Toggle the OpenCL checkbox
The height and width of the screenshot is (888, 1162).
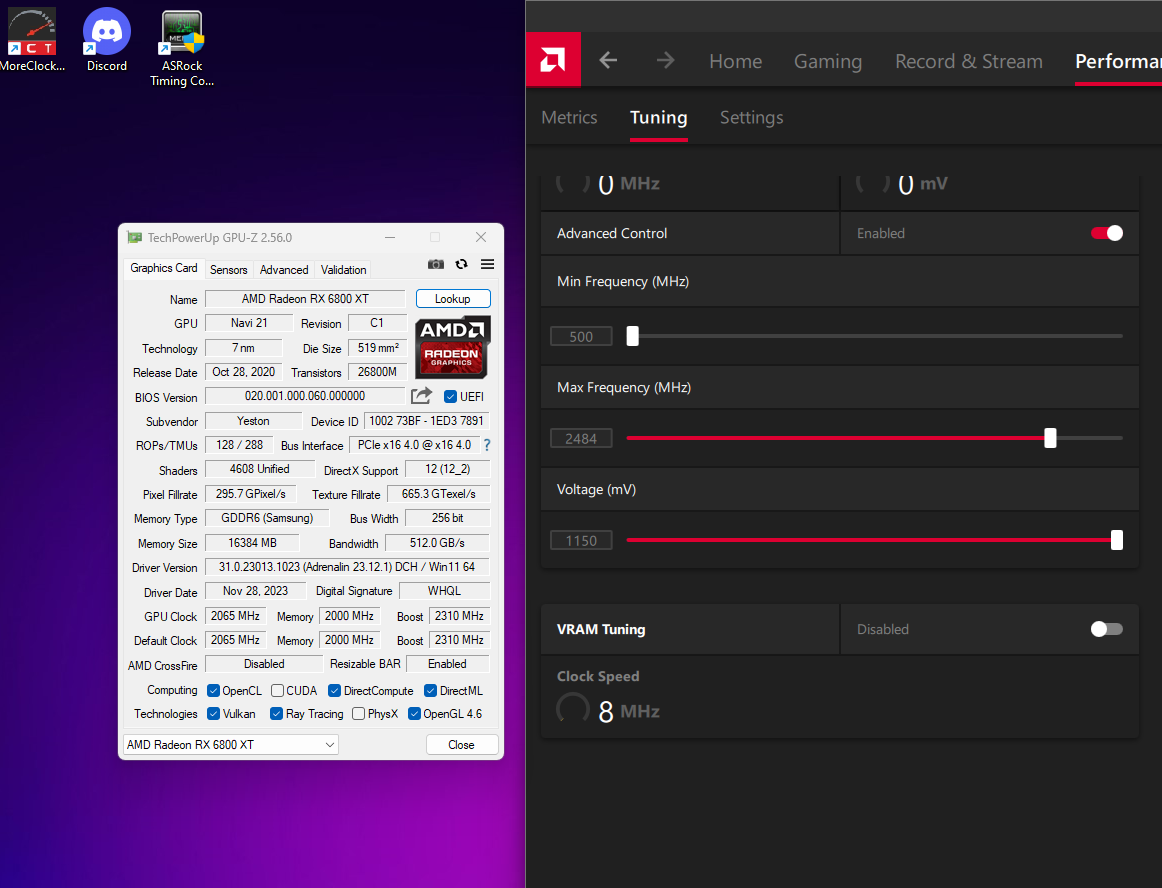pyautogui.click(x=213, y=690)
